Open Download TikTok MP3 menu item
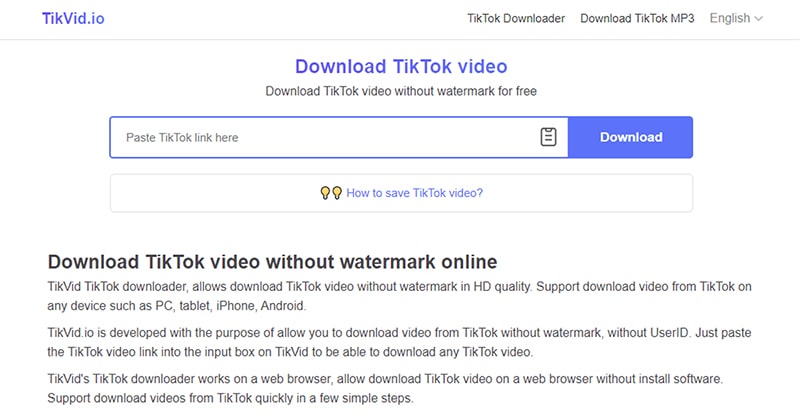800x420 pixels. [637, 18]
